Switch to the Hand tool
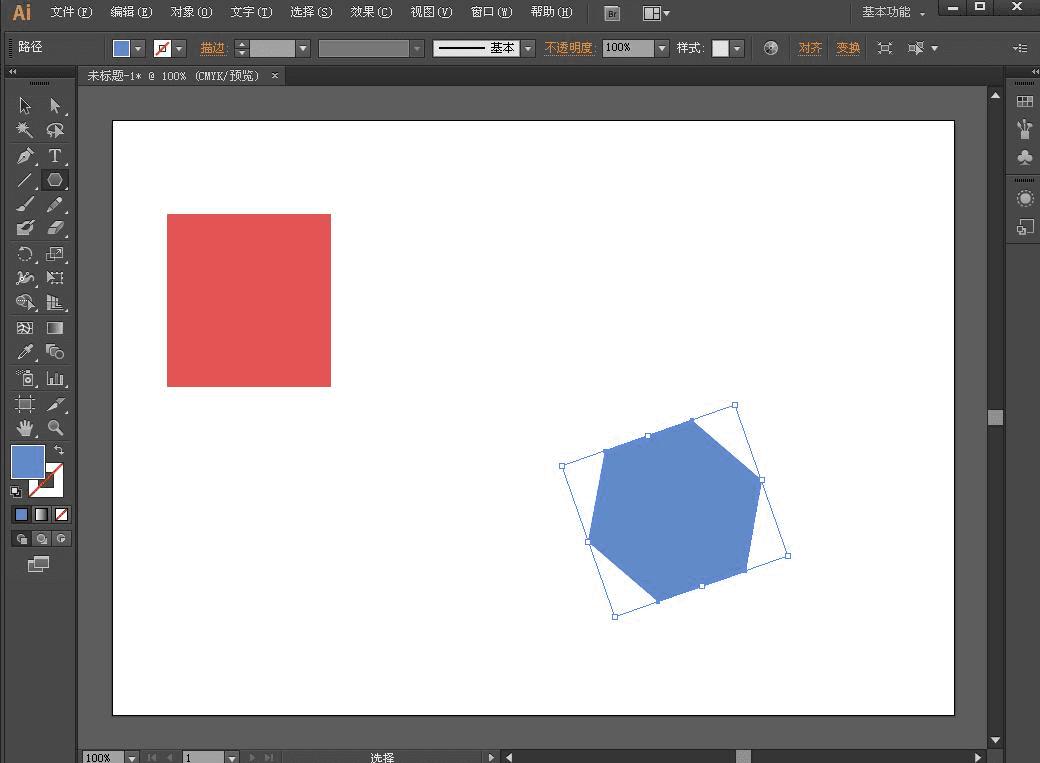1040x763 pixels. tap(25, 428)
